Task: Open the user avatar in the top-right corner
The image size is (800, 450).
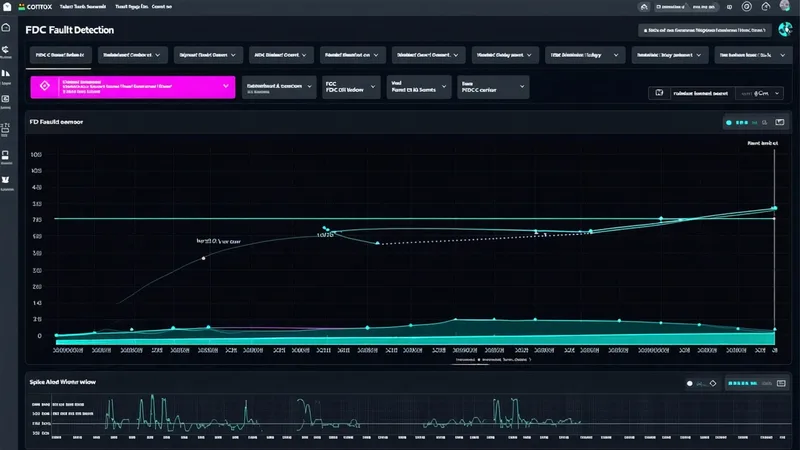Action: pyautogui.click(x=785, y=6)
